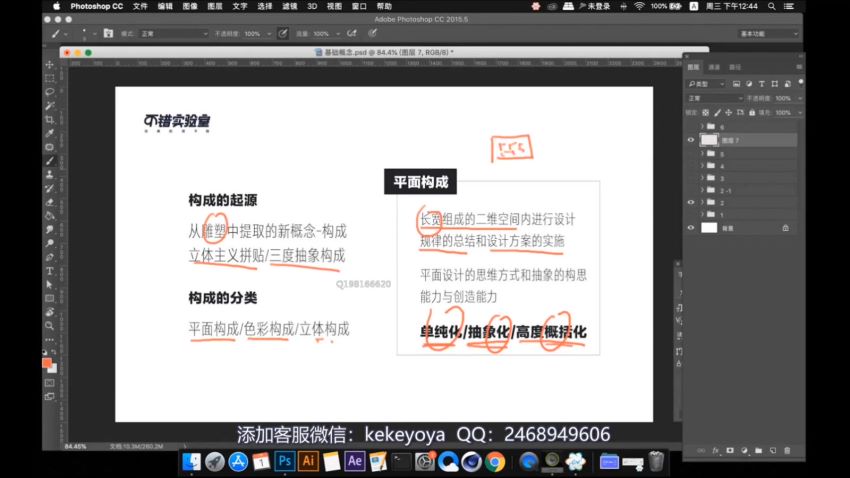Lock transparent pixels icon
The image size is (850, 478).
[705, 113]
